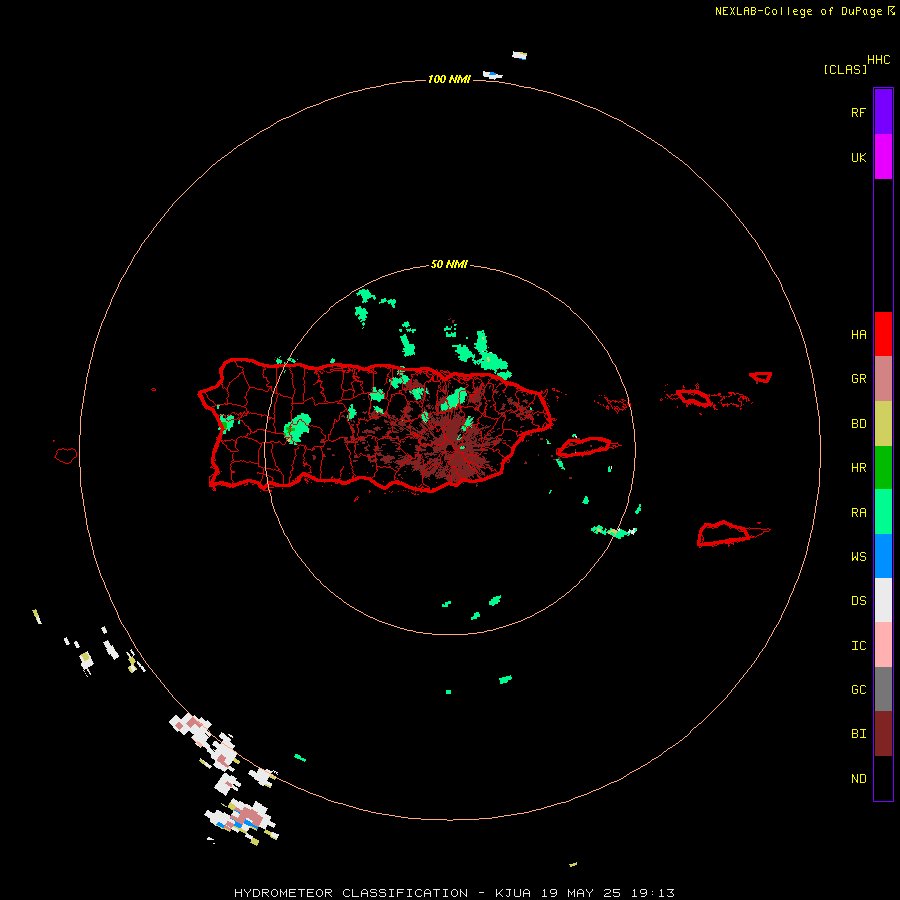Click the IC legend label
This screenshot has width=900, height=900.
coord(858,646)
